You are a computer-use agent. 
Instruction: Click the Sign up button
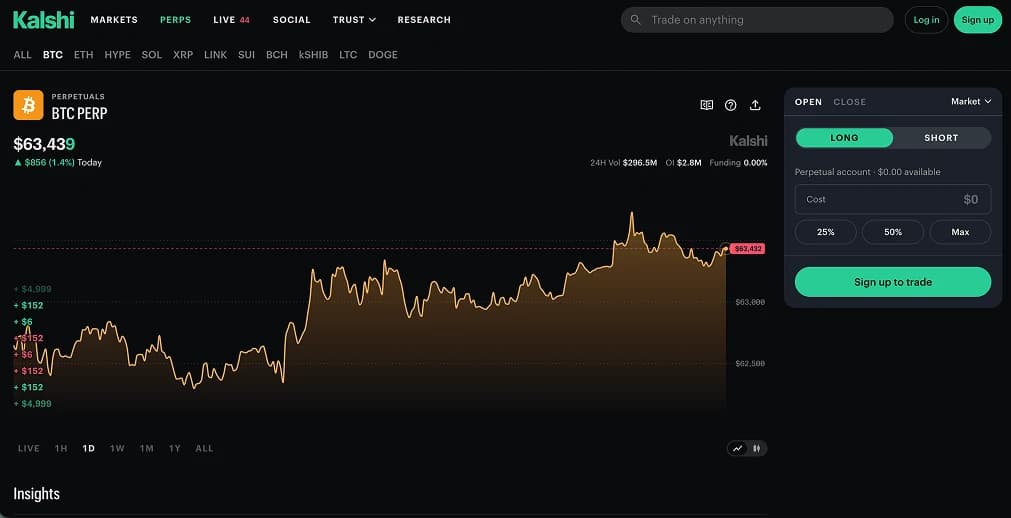[x=978, y=20]
